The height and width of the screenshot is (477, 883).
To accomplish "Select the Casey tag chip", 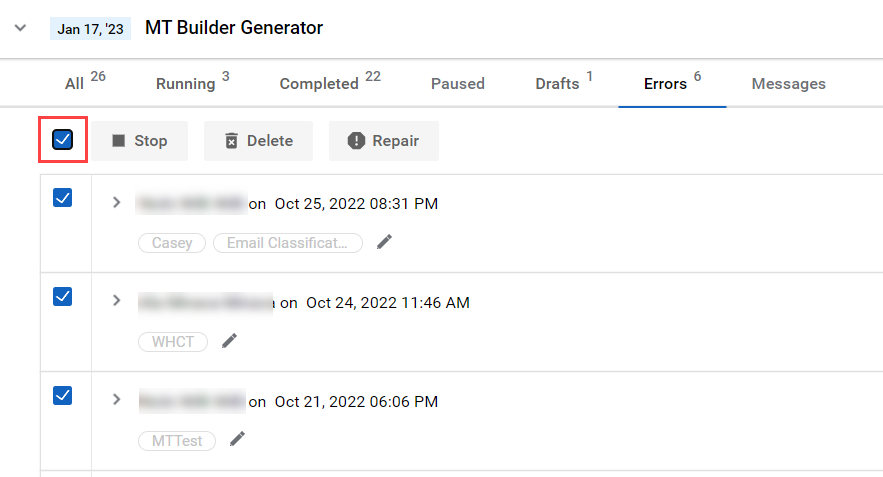I will click(x=172, y=243).
